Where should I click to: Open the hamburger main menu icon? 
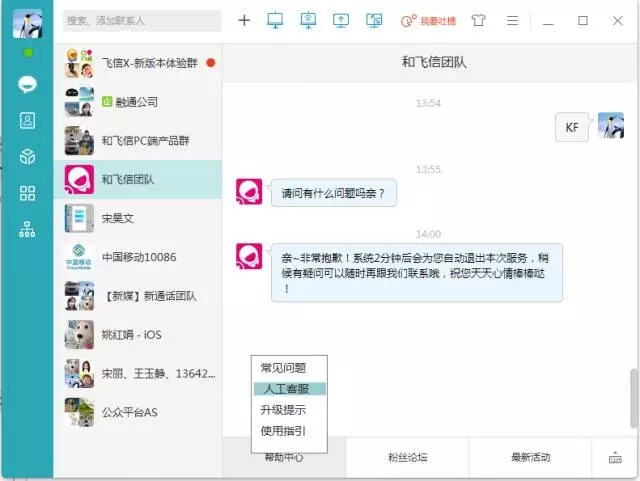512,20
